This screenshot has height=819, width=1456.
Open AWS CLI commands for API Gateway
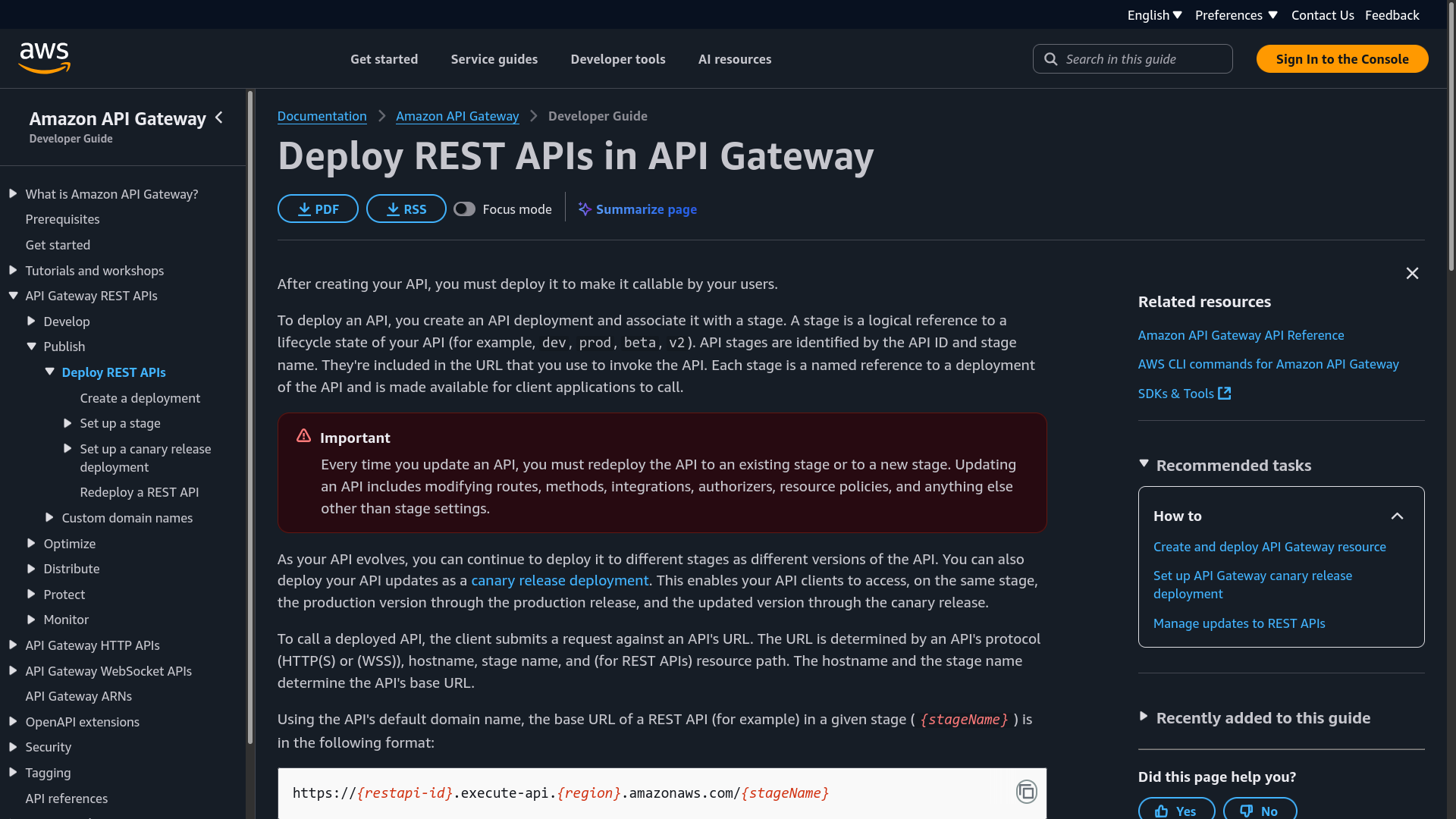tap(1268, 364)
